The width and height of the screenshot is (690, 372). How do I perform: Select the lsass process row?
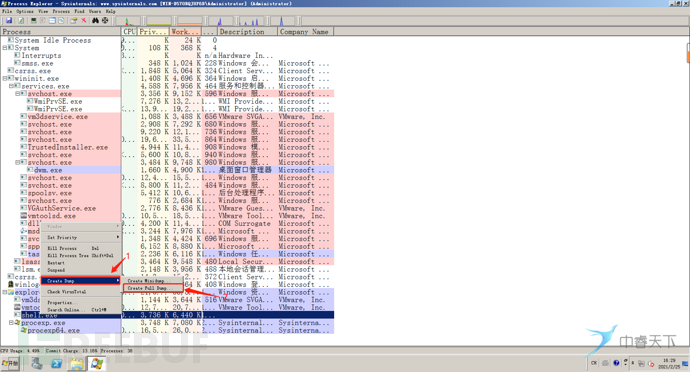pyautogui.click(x=167, y=262)
